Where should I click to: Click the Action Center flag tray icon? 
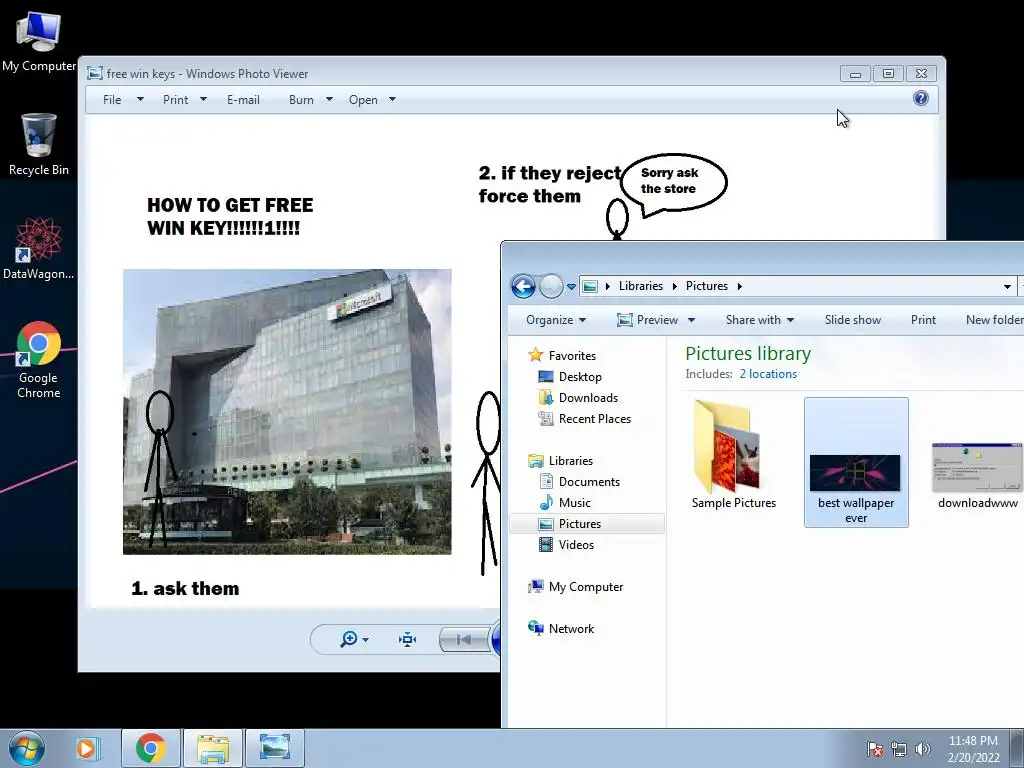coord(874,749)
